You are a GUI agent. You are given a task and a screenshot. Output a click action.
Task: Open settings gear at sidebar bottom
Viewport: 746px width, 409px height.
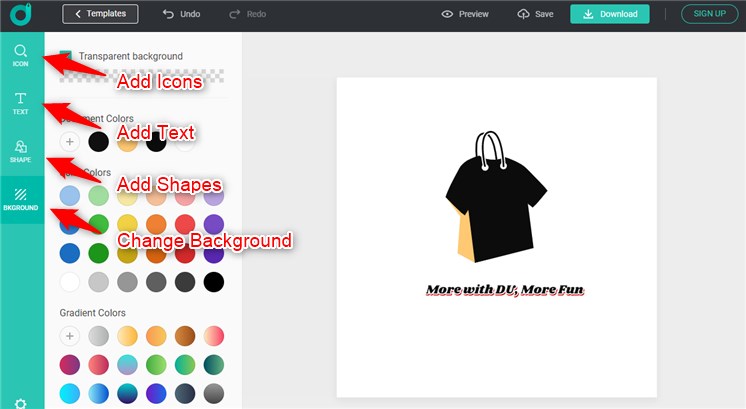coord(20,402)
